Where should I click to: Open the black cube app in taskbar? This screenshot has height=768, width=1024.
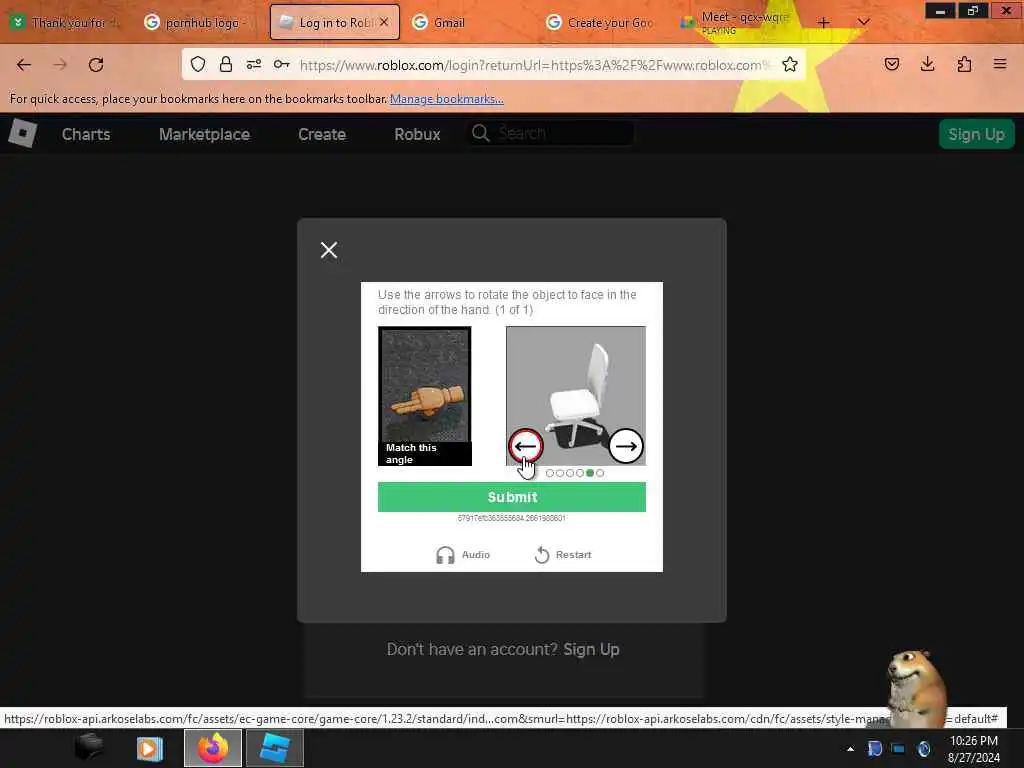[89, 748]
